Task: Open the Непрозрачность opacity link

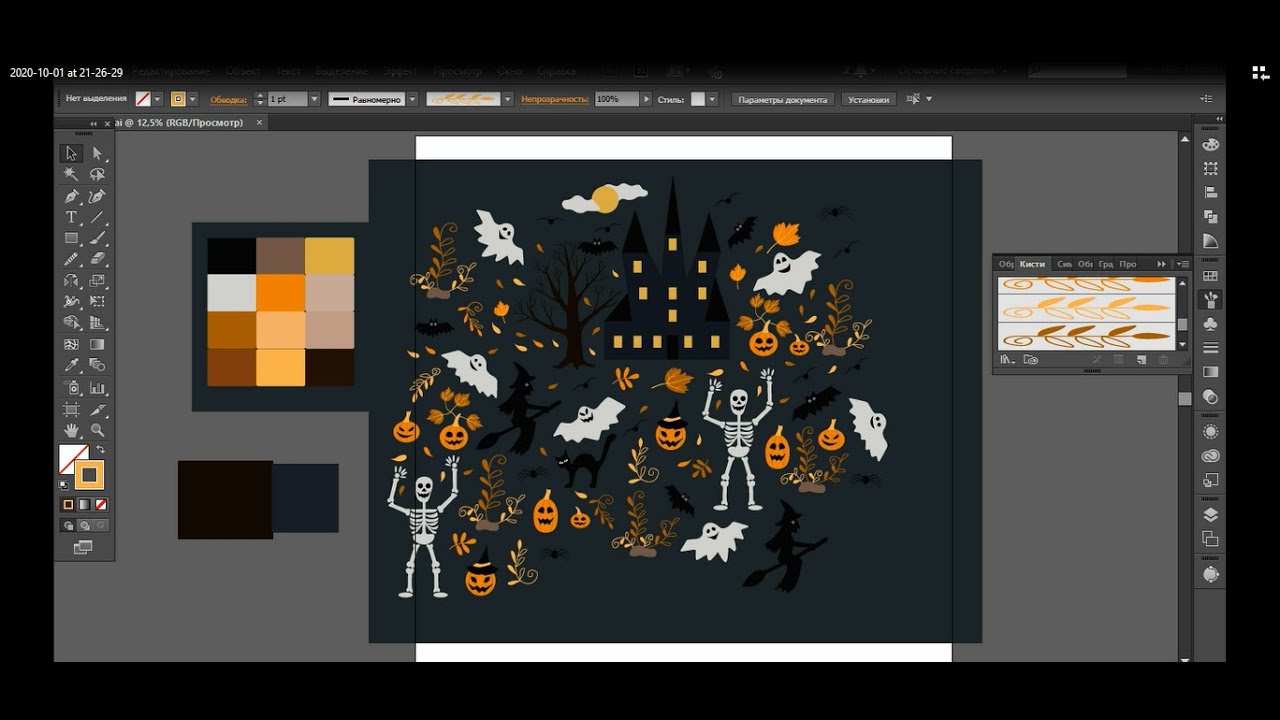Action: tap(555, 99)
